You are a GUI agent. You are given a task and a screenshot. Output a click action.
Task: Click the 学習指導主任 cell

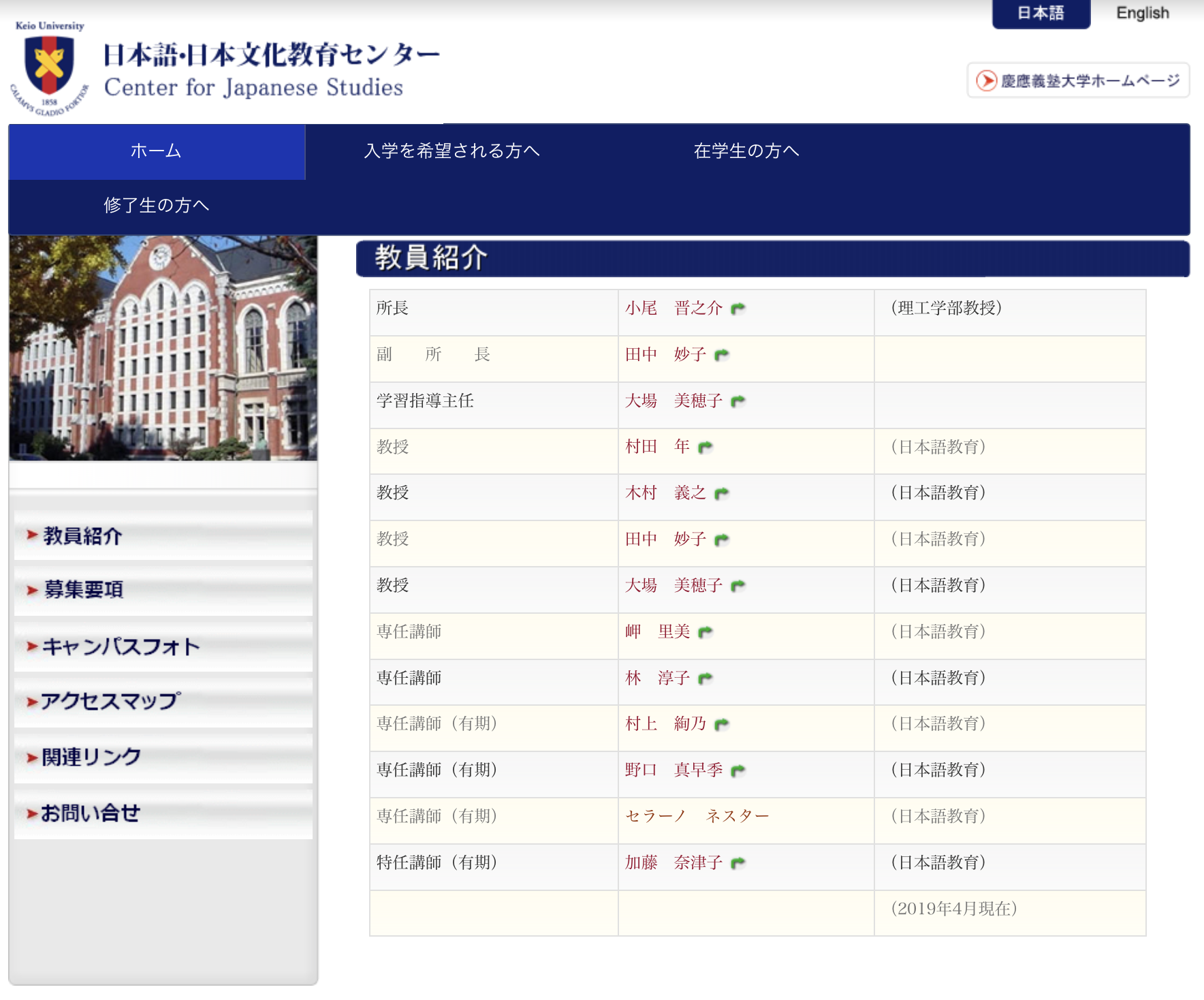click(x=494, y=405)
